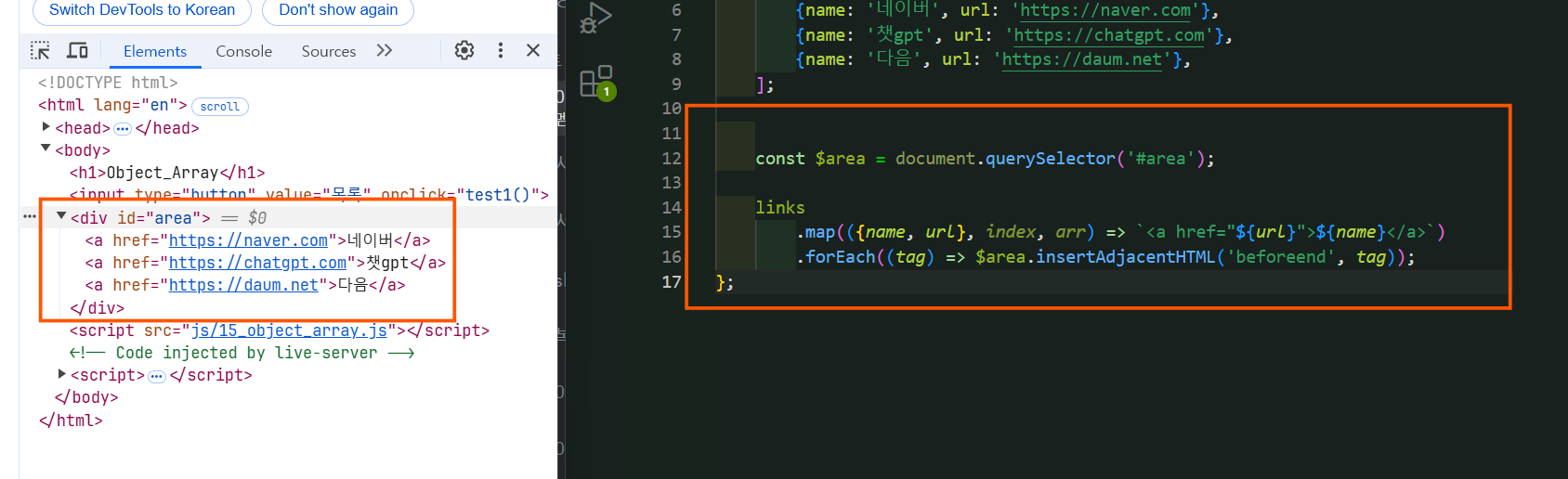The height and width of the screenshot is (479, 1568).
Task: Select the h1 Object_Array element row
Action: (167, 173)
